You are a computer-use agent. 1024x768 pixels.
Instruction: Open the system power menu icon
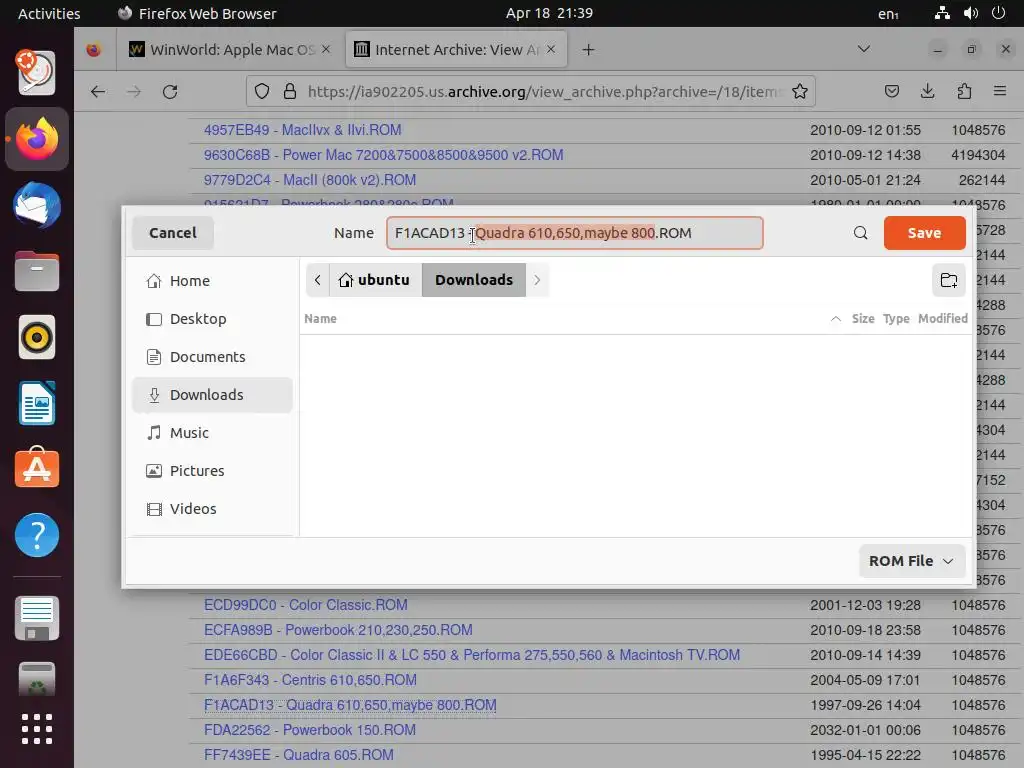[998, 13]
